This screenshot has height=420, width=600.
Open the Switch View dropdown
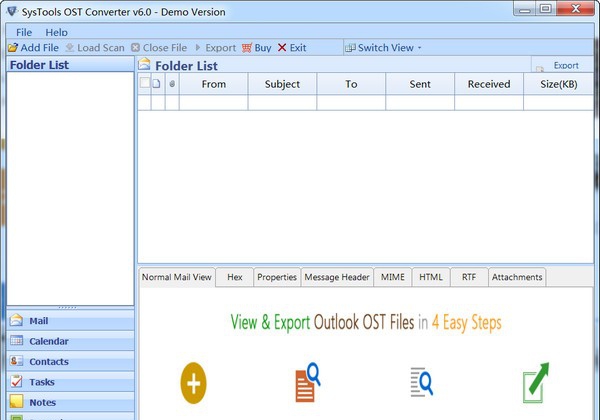tap(383, 48)
